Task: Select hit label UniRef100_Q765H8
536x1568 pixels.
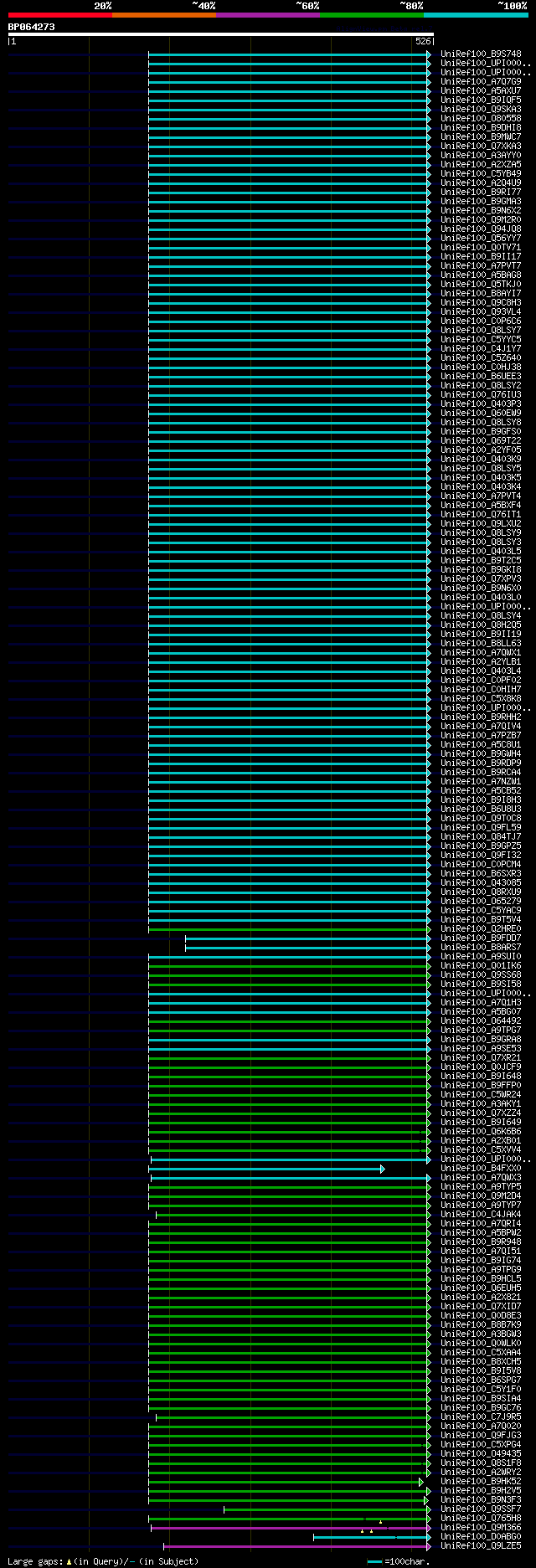Action: click(x=481, y=1519)
